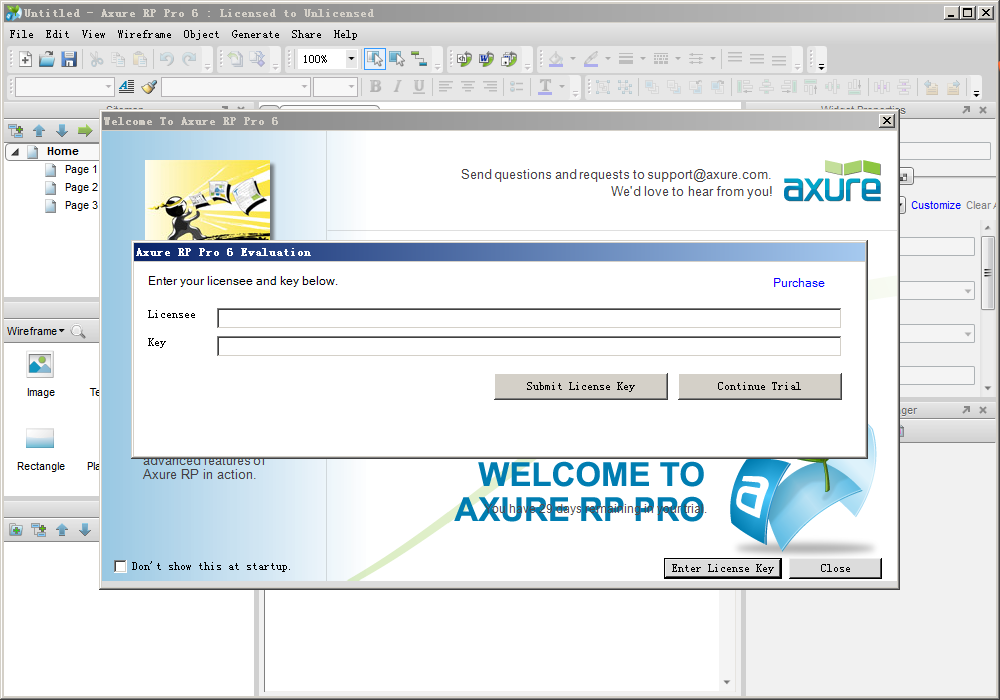Open the Share menu
The width and height of the screenshot is (1000, 700).
pos(307,34)
